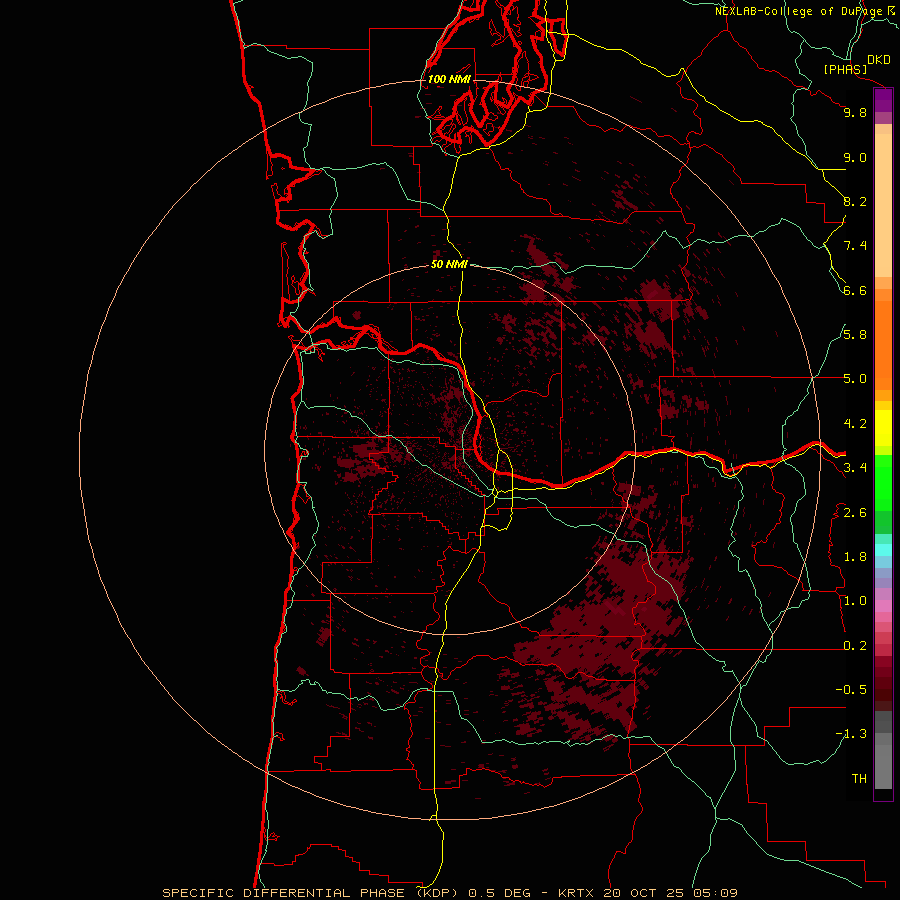Viewport: 900px width, 900px height.
Task: Click the 0.2 scale value
Action: tap(855, 646)
